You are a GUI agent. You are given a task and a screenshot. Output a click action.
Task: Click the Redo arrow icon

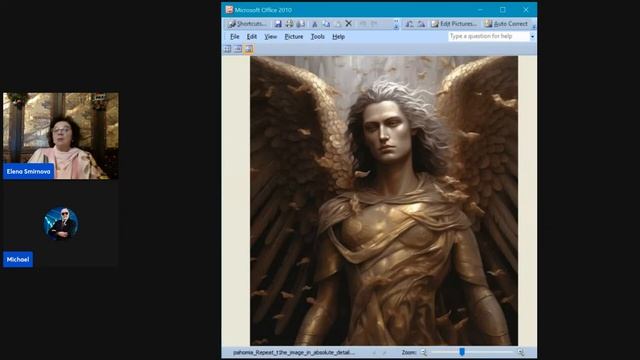coord(374,24)
